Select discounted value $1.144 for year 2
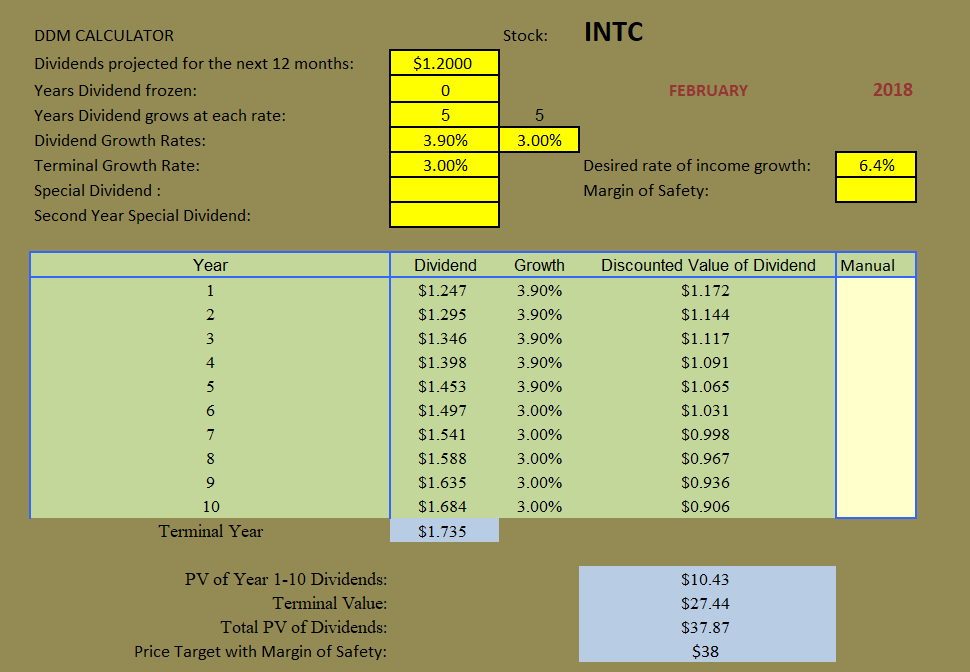Image resolution: width=970 pixels, height=672 pixels. pyautogui.click(x=705, y=314)
